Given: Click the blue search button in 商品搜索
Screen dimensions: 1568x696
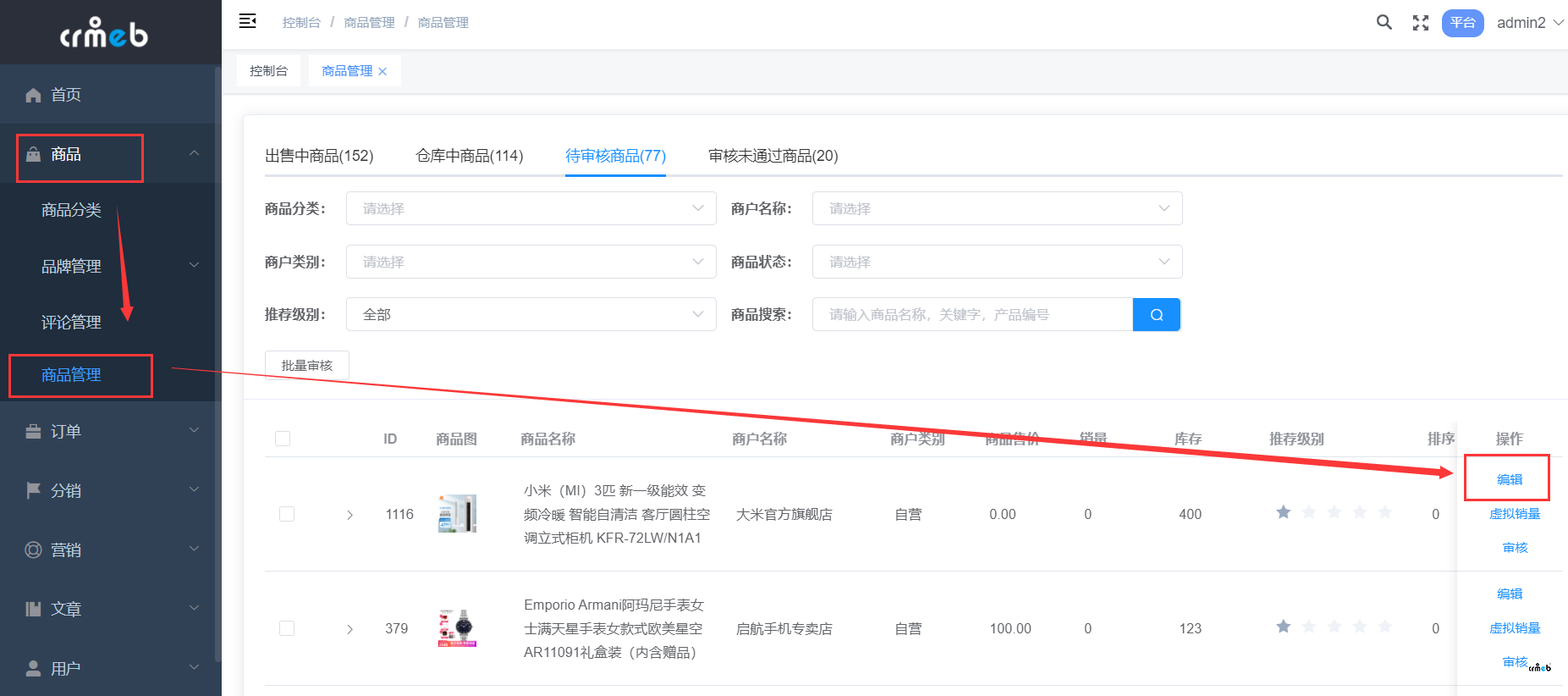Looking at the screenshot, I should tap(1157, 315).
